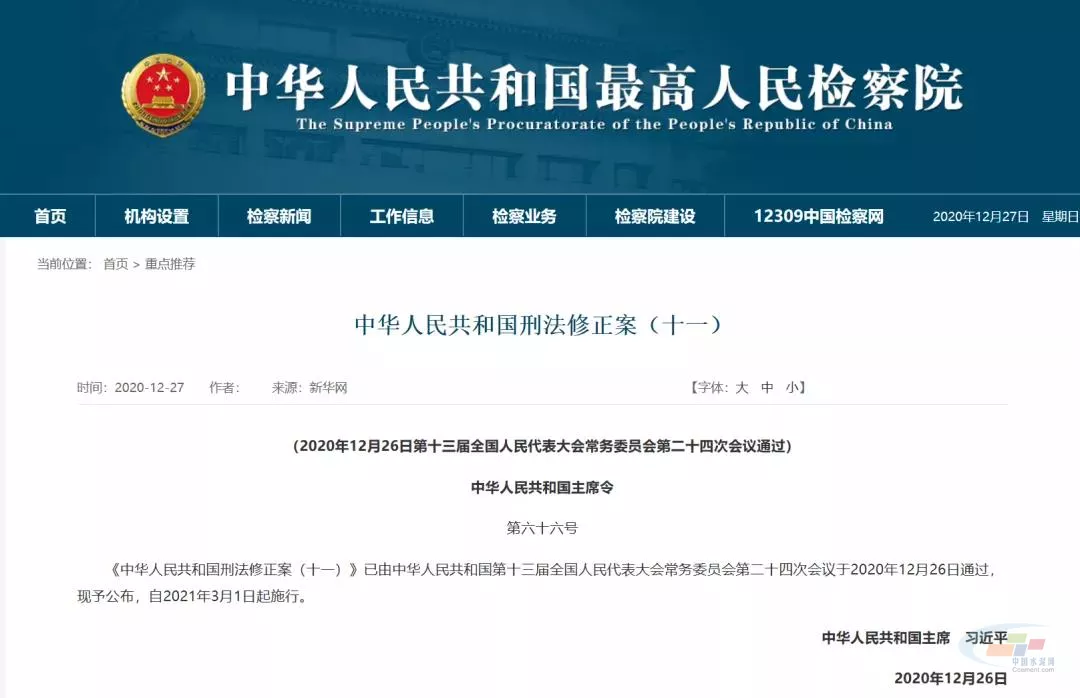Navigate to 检察业务

point(524,215)
